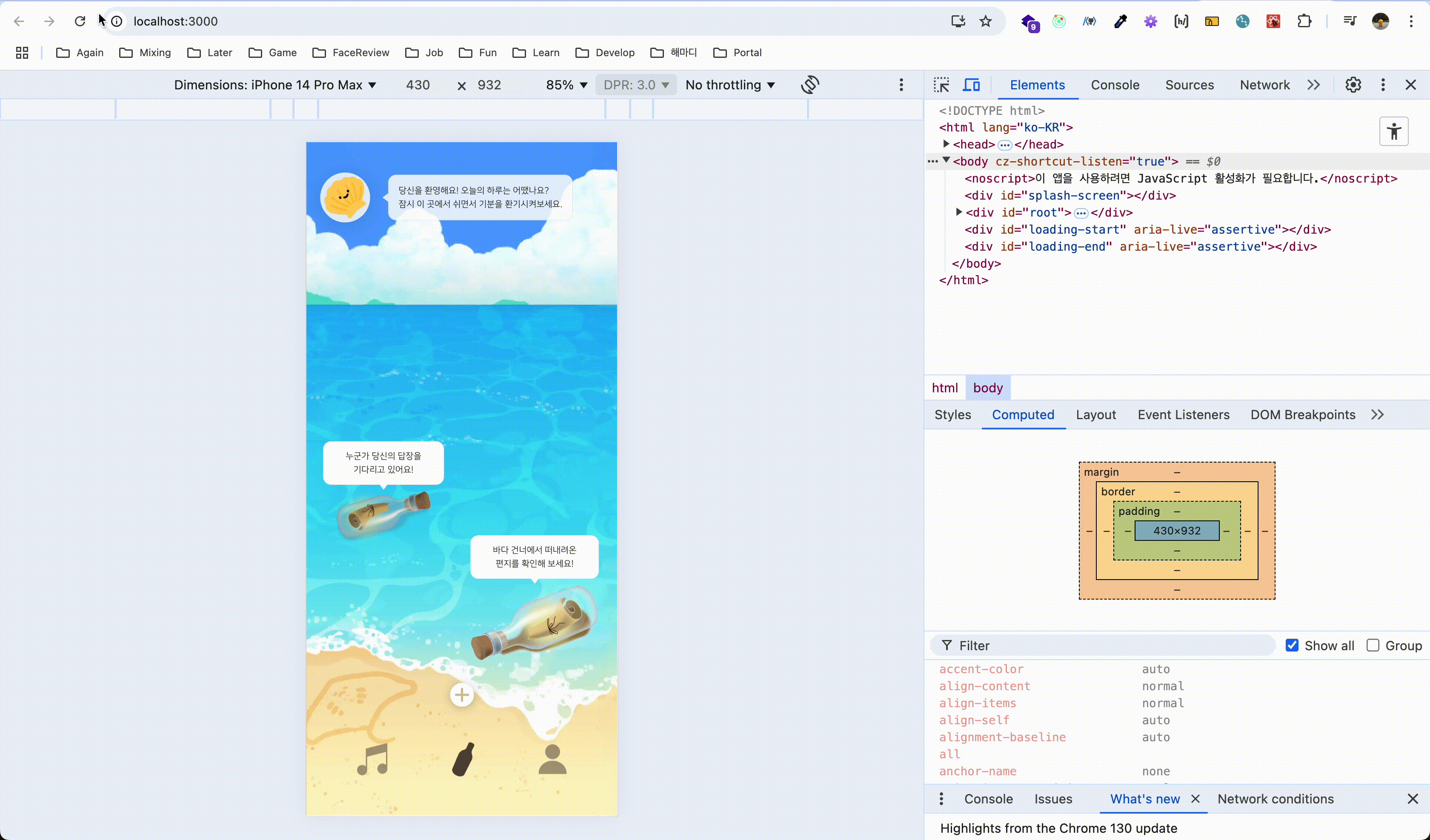This screenshot has width=1430, height=840.
Task: Expand the head element node
Action: (946, 144)
